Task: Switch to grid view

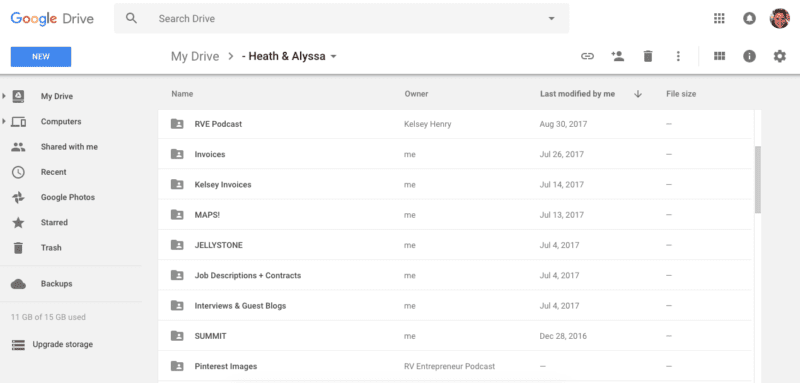Action: [x=719, y=56]
